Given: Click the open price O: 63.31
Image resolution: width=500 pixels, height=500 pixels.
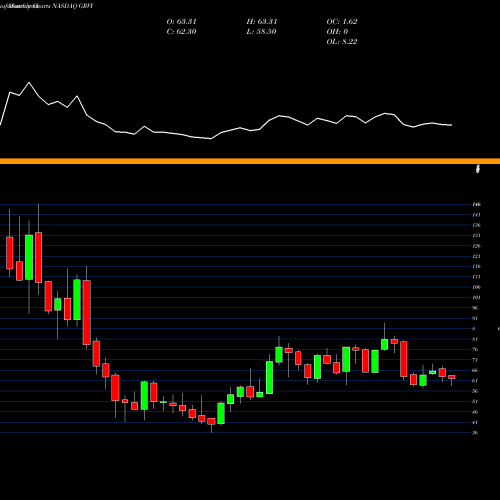Looking at the screenshot, I should point(181,22).
